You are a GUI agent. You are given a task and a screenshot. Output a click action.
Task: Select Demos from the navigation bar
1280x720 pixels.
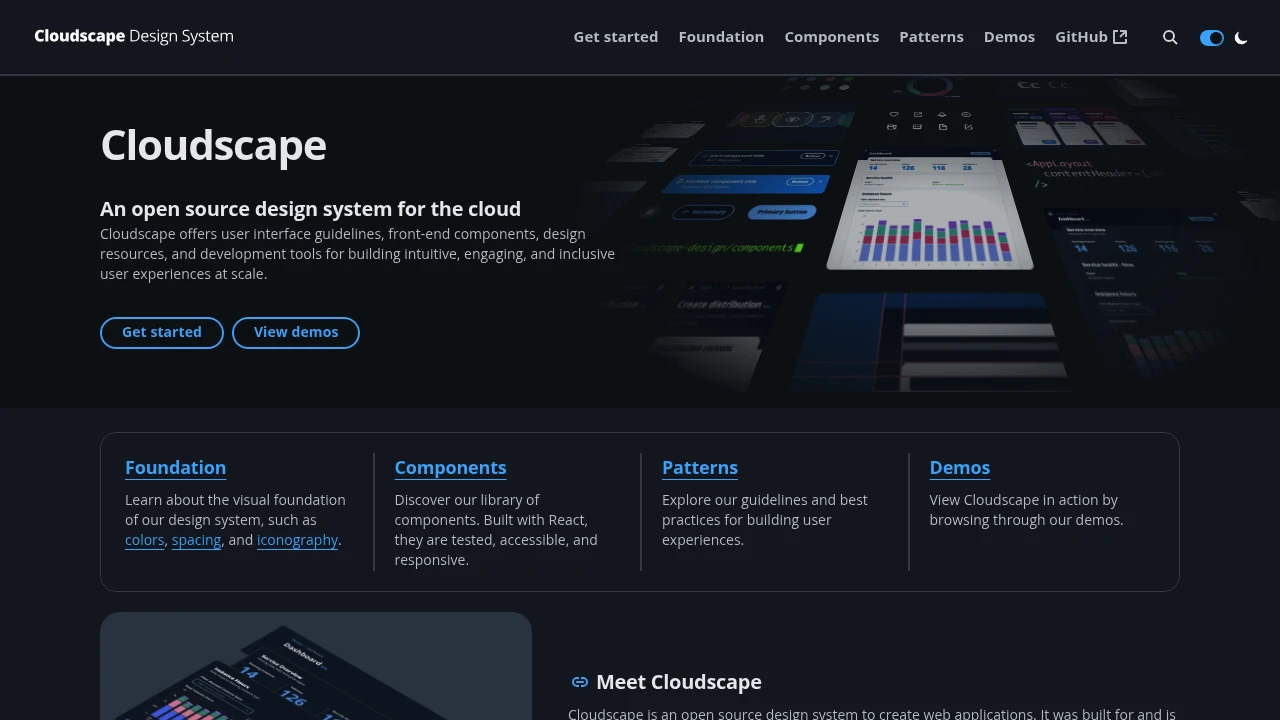point(1009,37)
